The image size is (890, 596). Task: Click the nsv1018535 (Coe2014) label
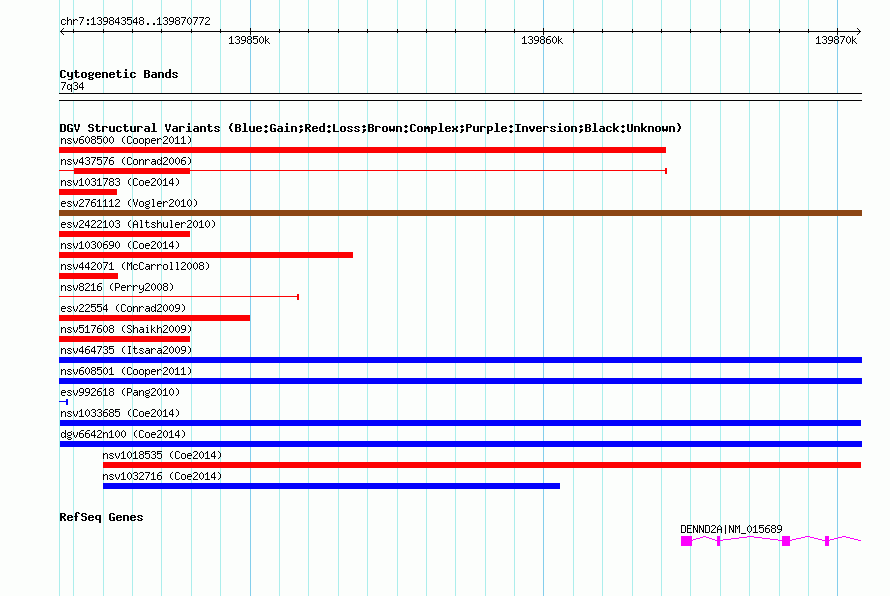click(162, 455)
